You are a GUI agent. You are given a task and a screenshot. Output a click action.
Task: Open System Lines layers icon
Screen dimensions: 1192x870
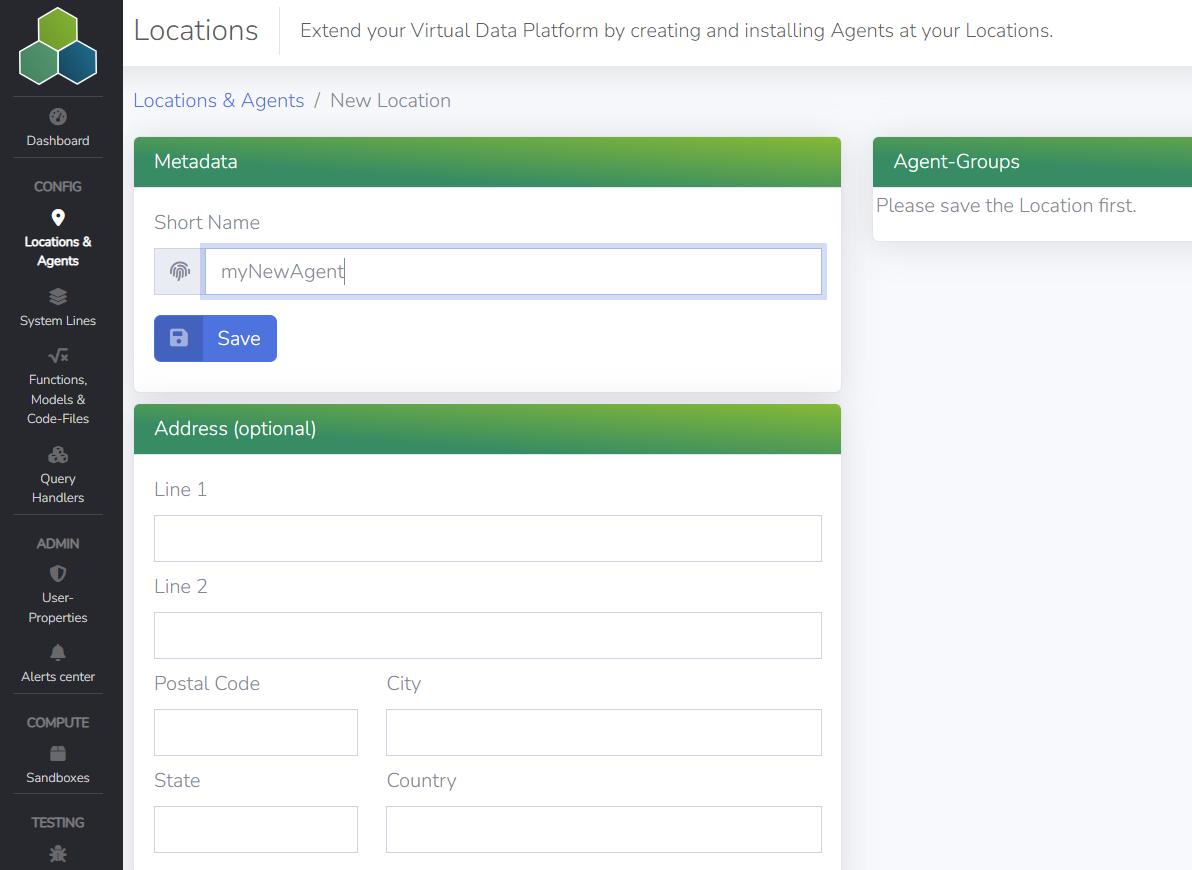coord(58,296)
